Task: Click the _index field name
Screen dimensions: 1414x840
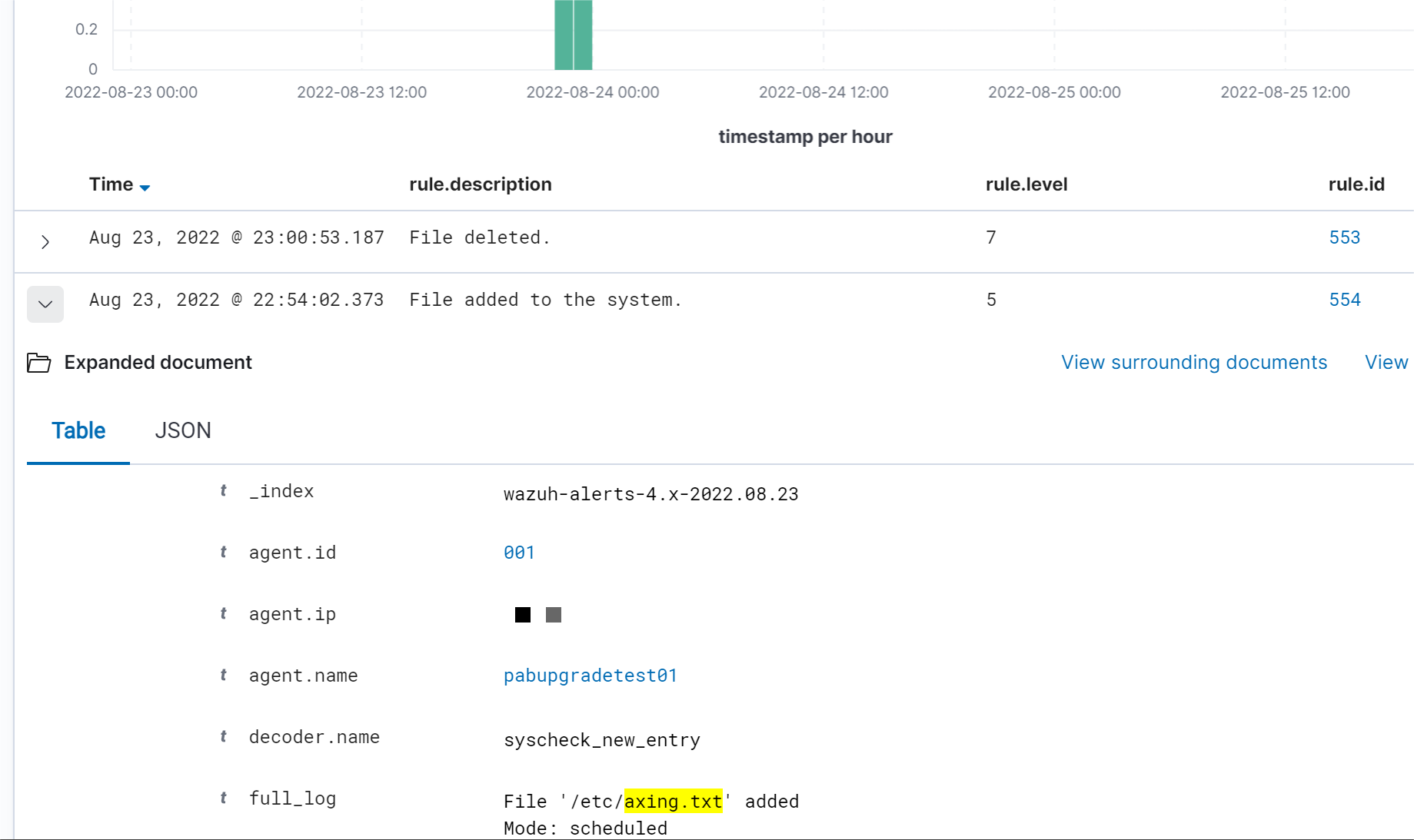Action: click(281, 491)
